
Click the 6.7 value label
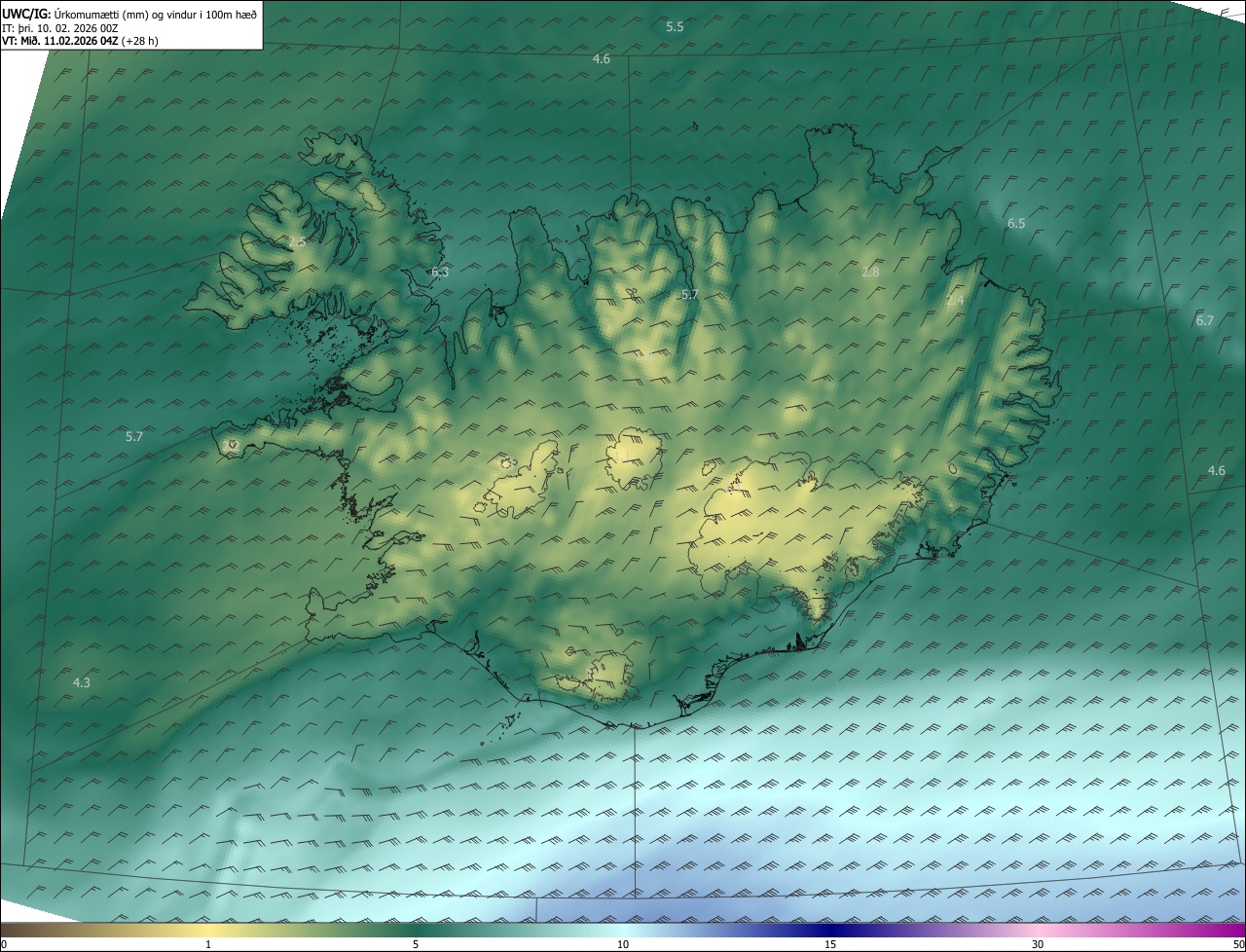pyautogui.click(x=1204, y=321)
